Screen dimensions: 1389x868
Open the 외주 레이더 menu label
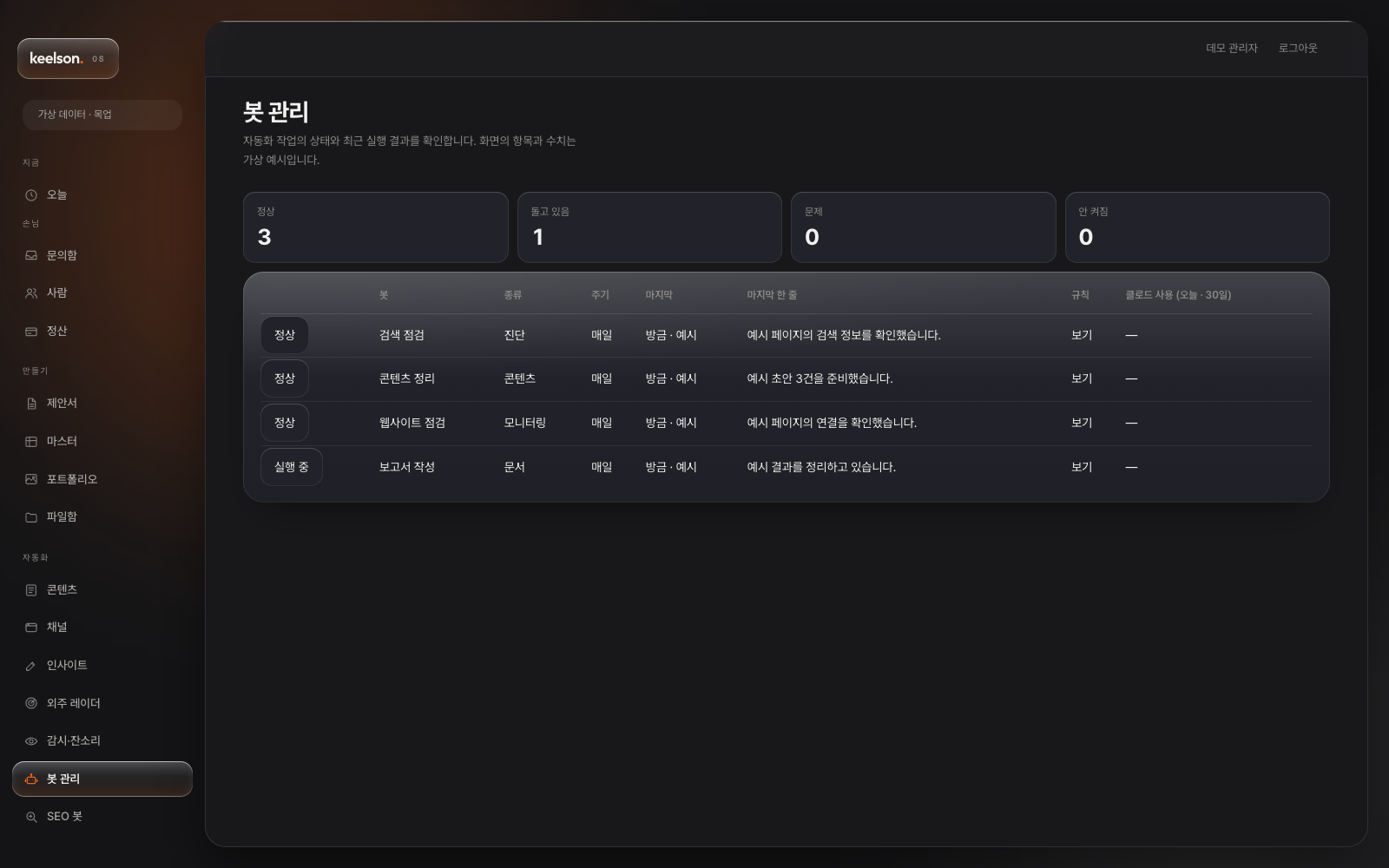click(x=74, y=703)
